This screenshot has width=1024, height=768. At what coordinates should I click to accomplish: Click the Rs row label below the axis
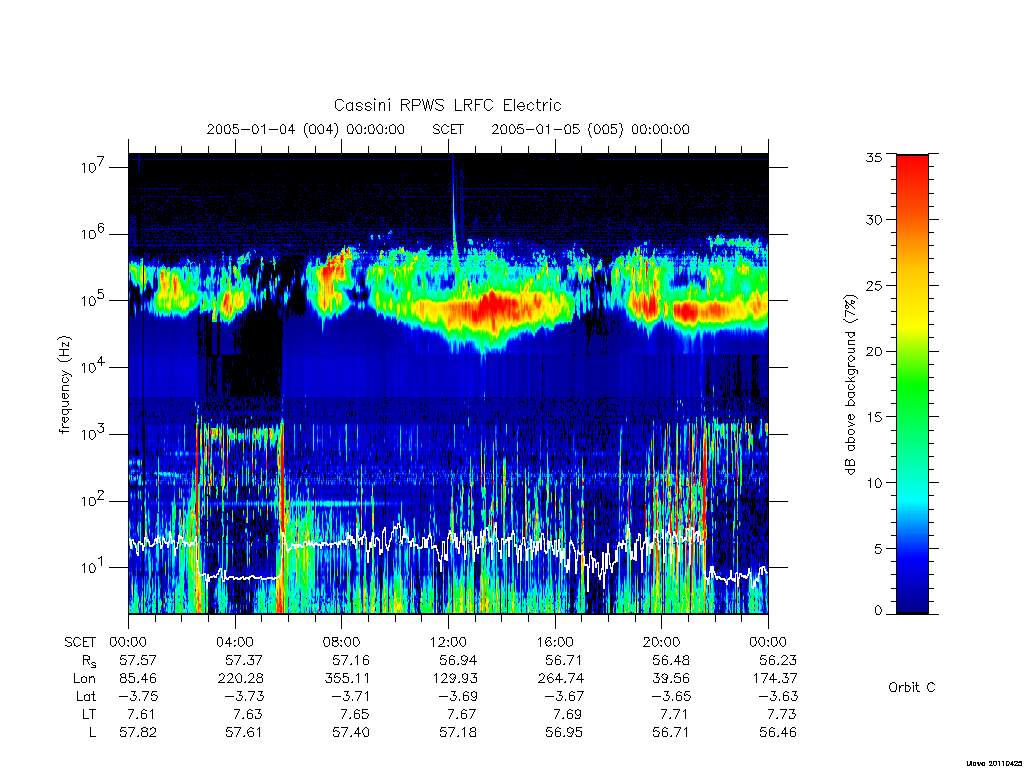coord(87,660)
